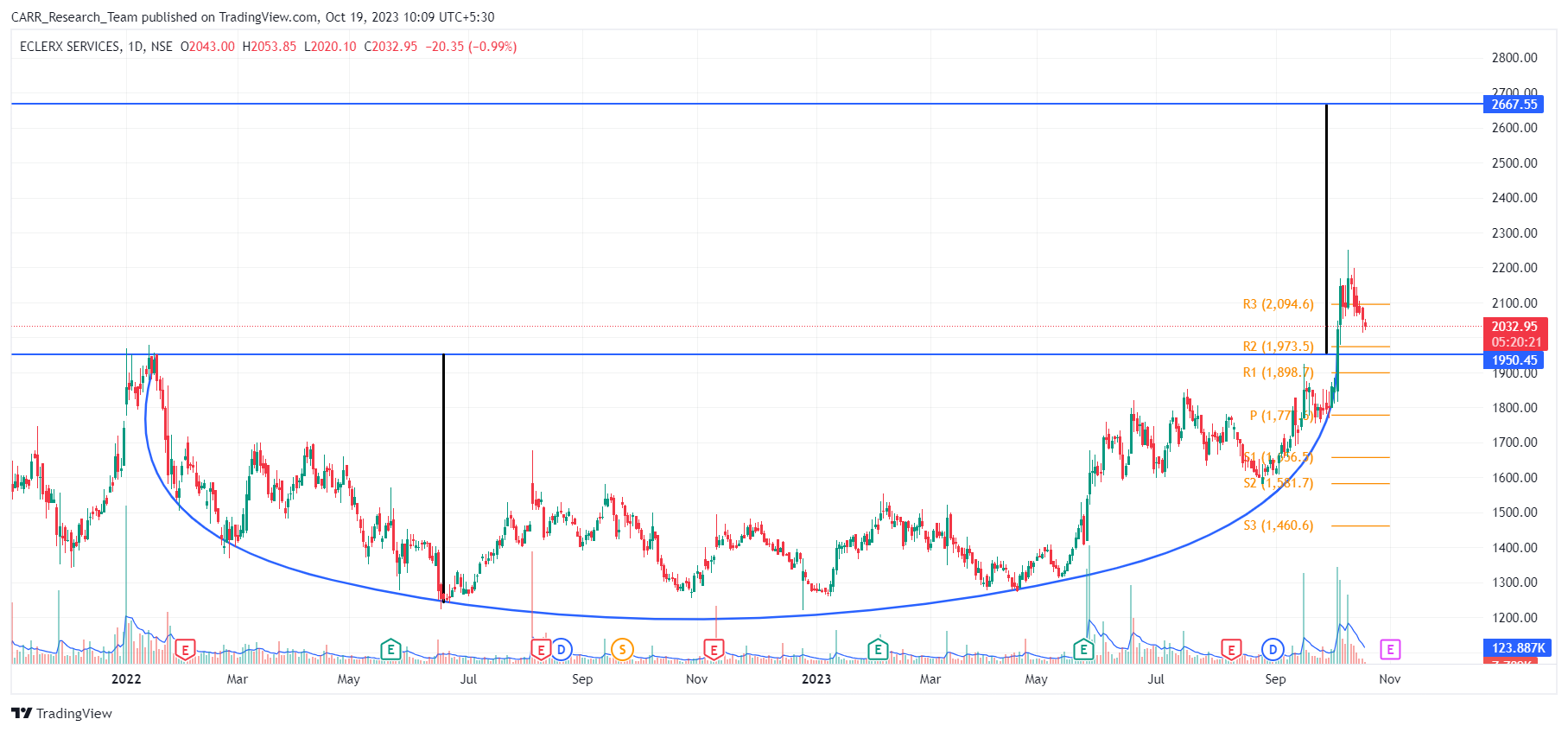Click the red E earnings marker after Nov 2022
1568x732 pixels.
714,649
